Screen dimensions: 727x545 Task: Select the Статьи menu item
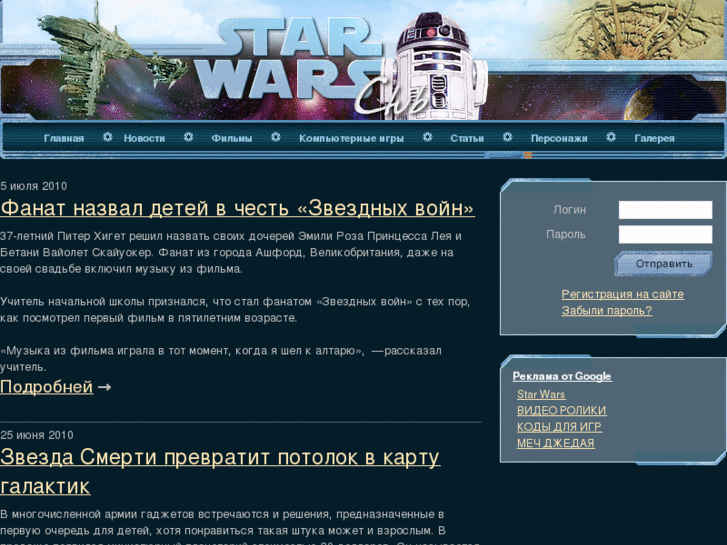pos(467,138)
